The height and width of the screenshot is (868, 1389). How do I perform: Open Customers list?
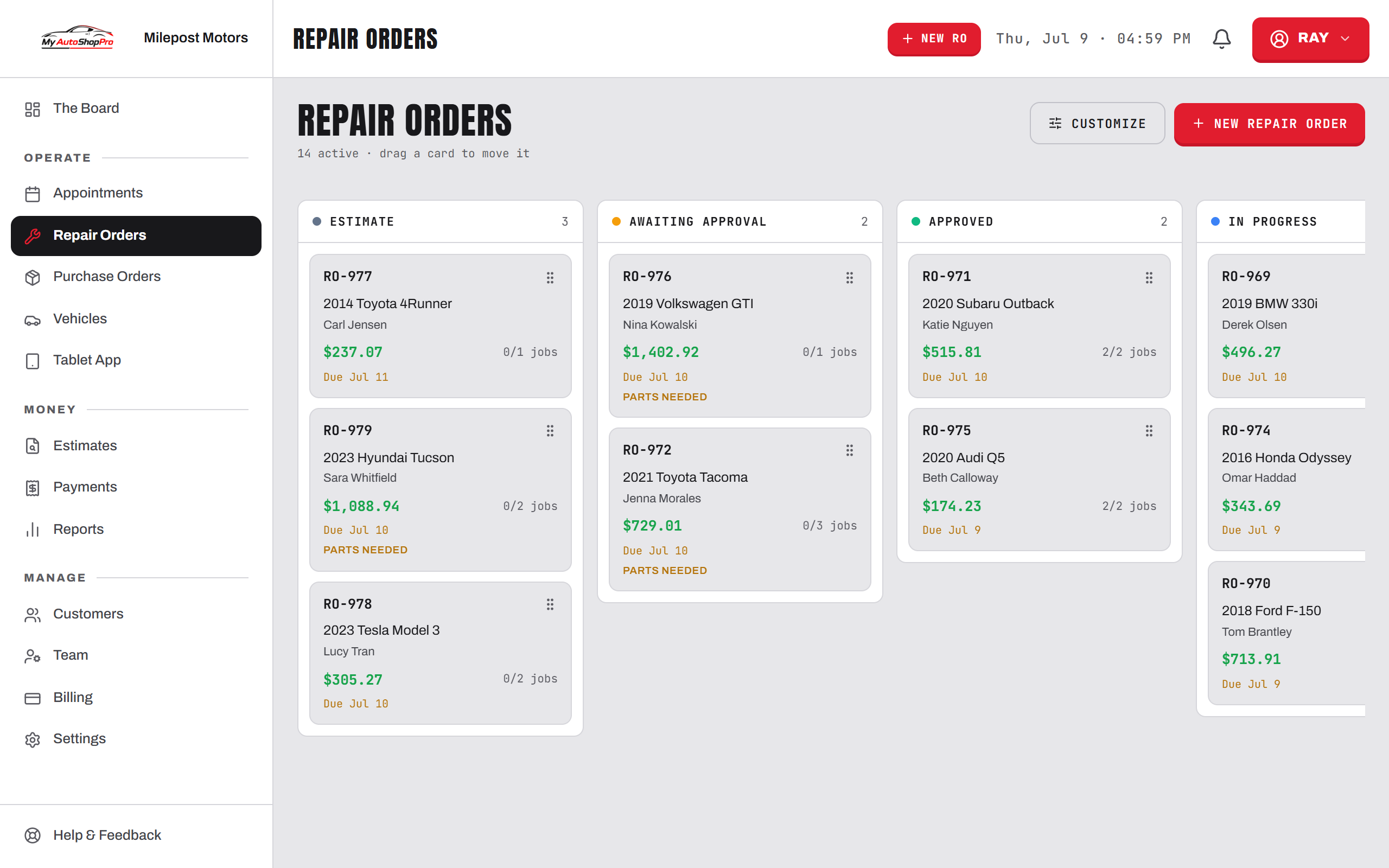point(136,614)
